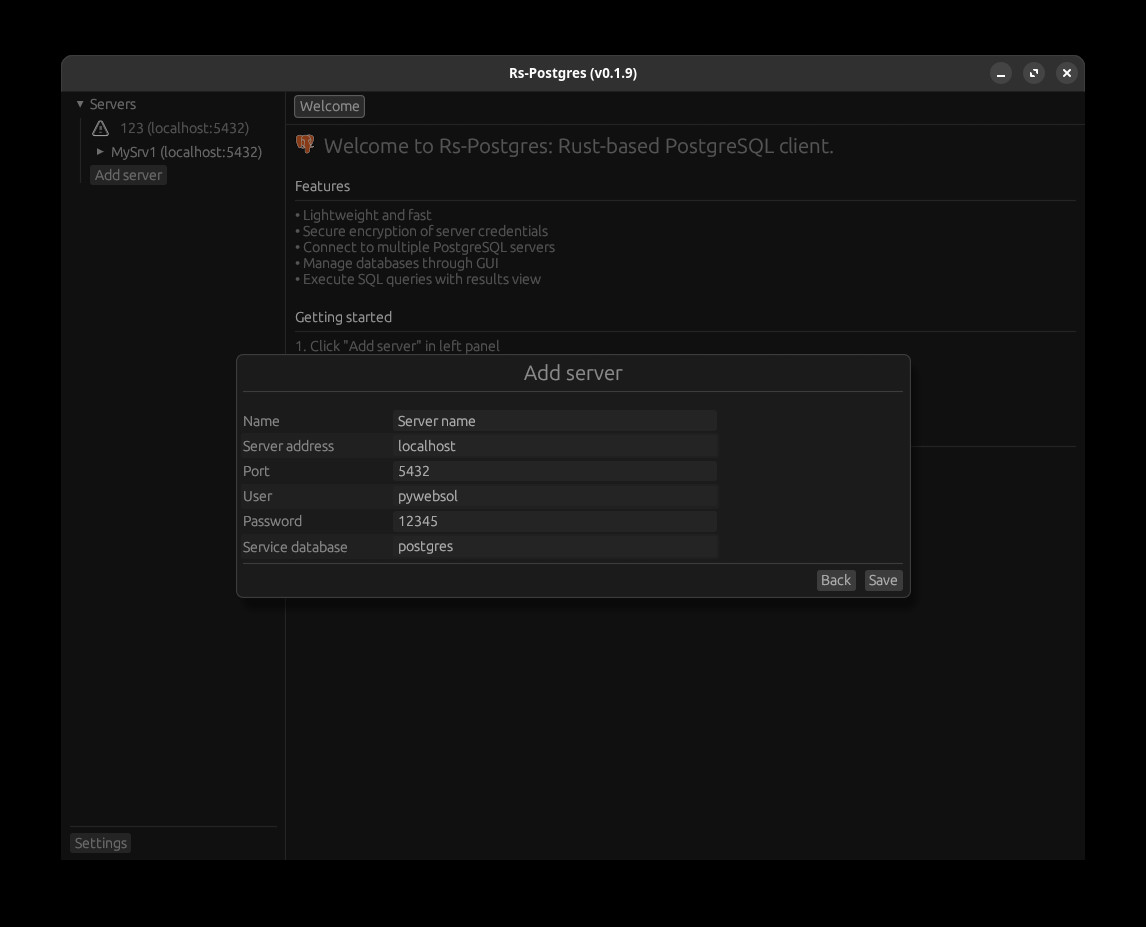This screenshot has height=927, width=1146.
Task: Click the User label in the dialog
Action: [x=257, y=496]
